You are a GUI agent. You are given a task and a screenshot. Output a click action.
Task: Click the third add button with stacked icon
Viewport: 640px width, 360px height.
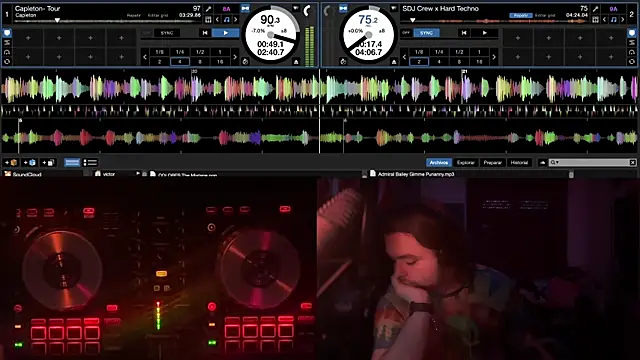(x=48, y=162)
